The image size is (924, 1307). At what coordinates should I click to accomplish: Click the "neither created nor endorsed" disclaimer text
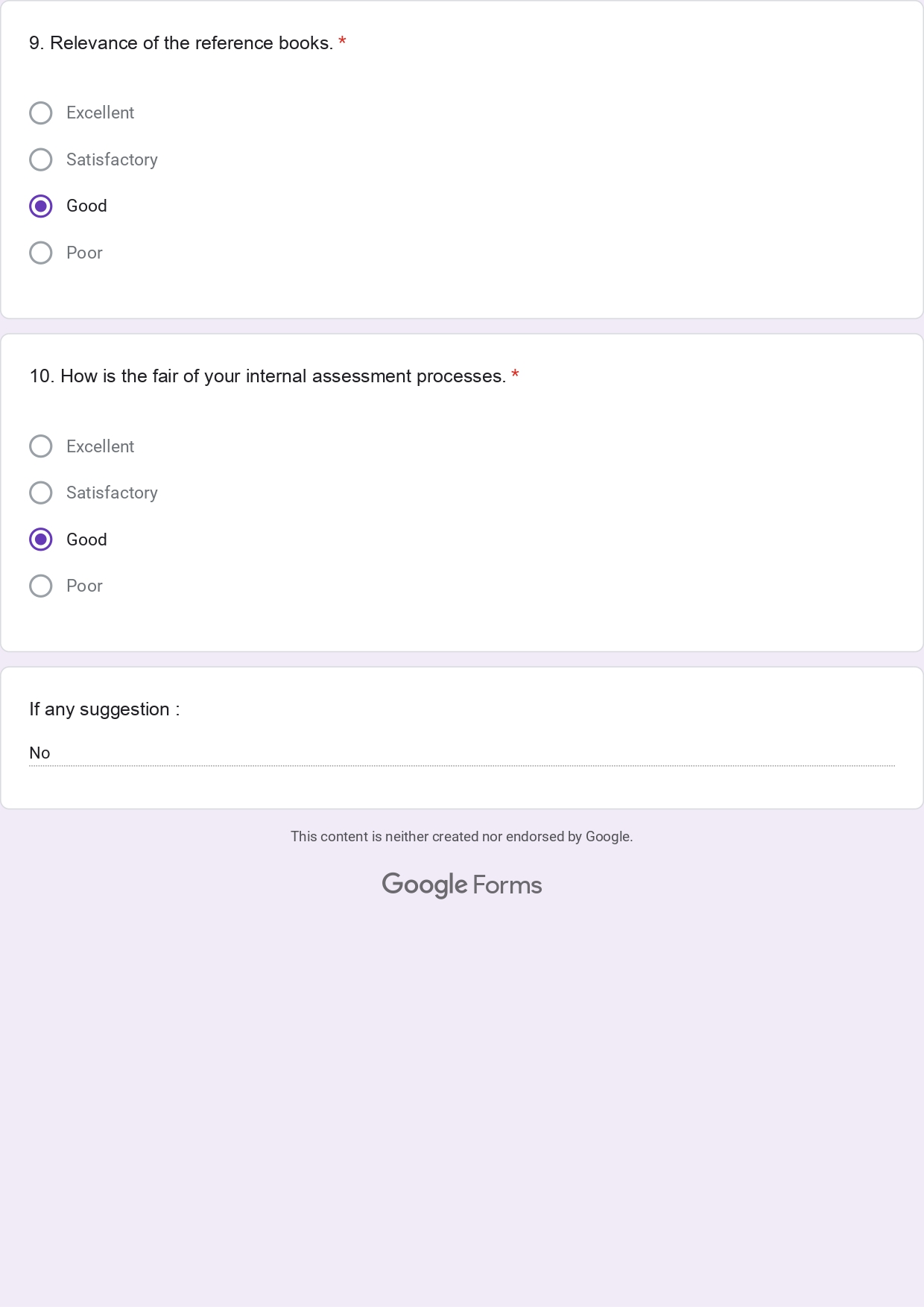(x=461, y=837)
